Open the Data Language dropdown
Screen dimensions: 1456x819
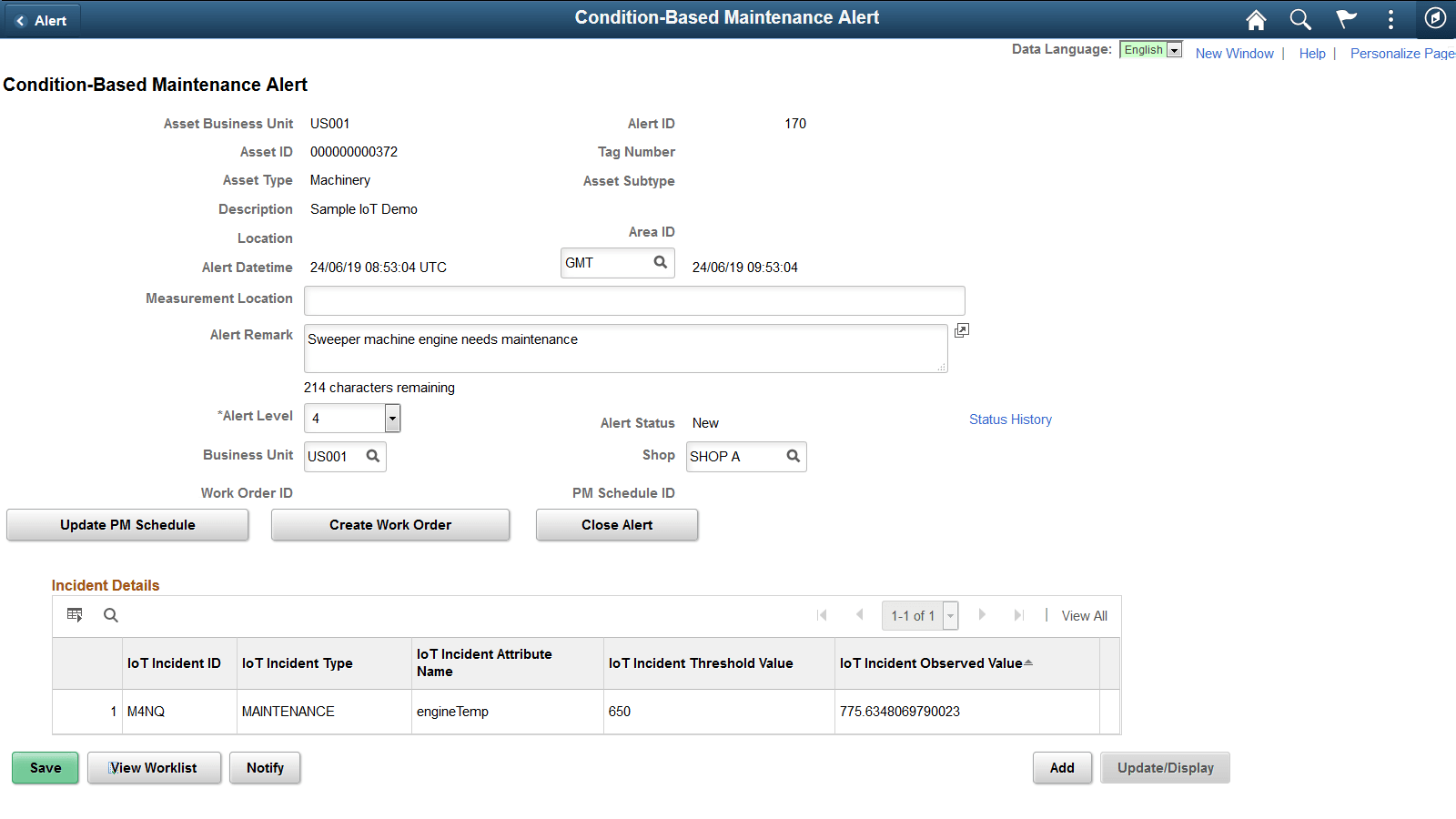click(1174, 49)
